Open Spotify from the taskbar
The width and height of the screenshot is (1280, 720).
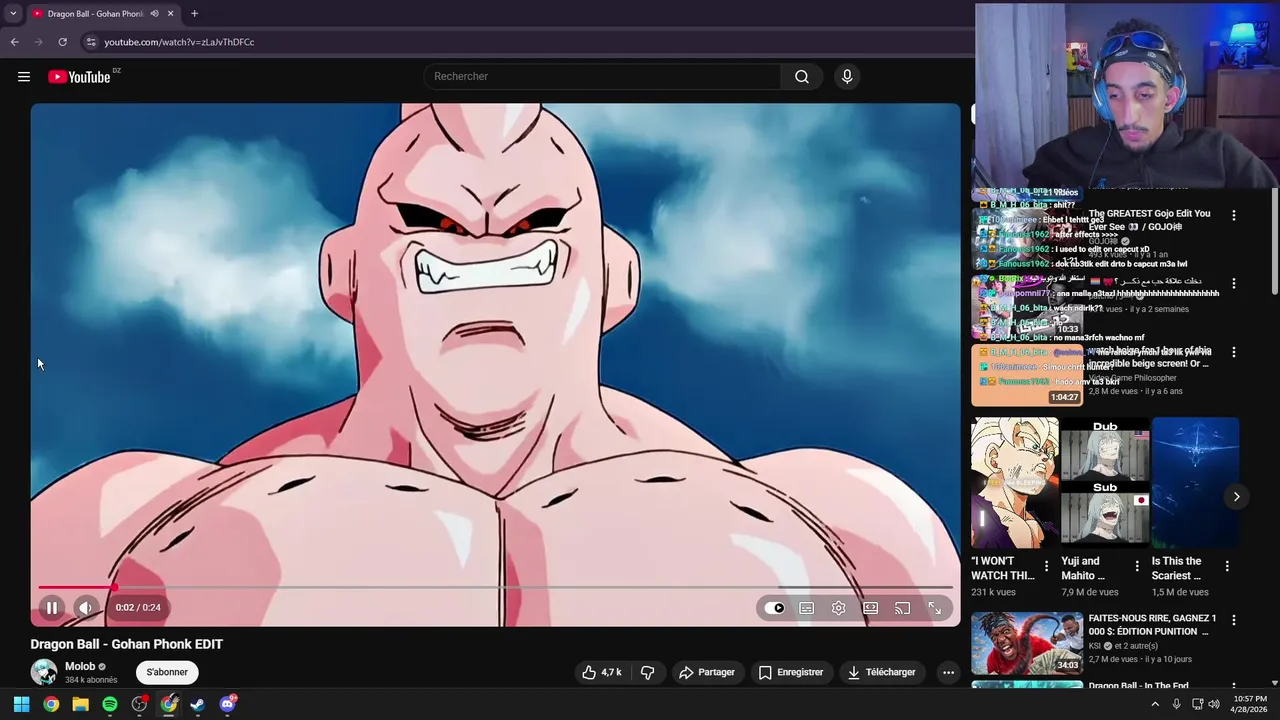click(110, 704)
